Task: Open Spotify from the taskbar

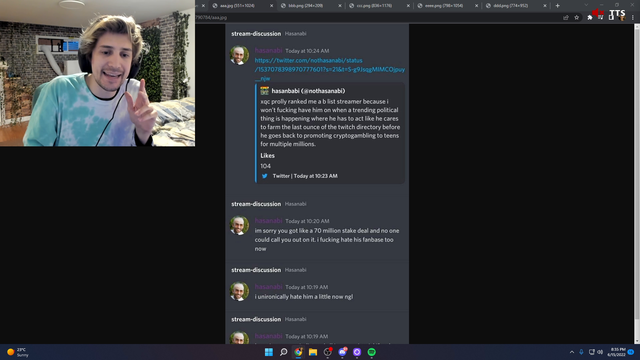Action: [371, 352]
